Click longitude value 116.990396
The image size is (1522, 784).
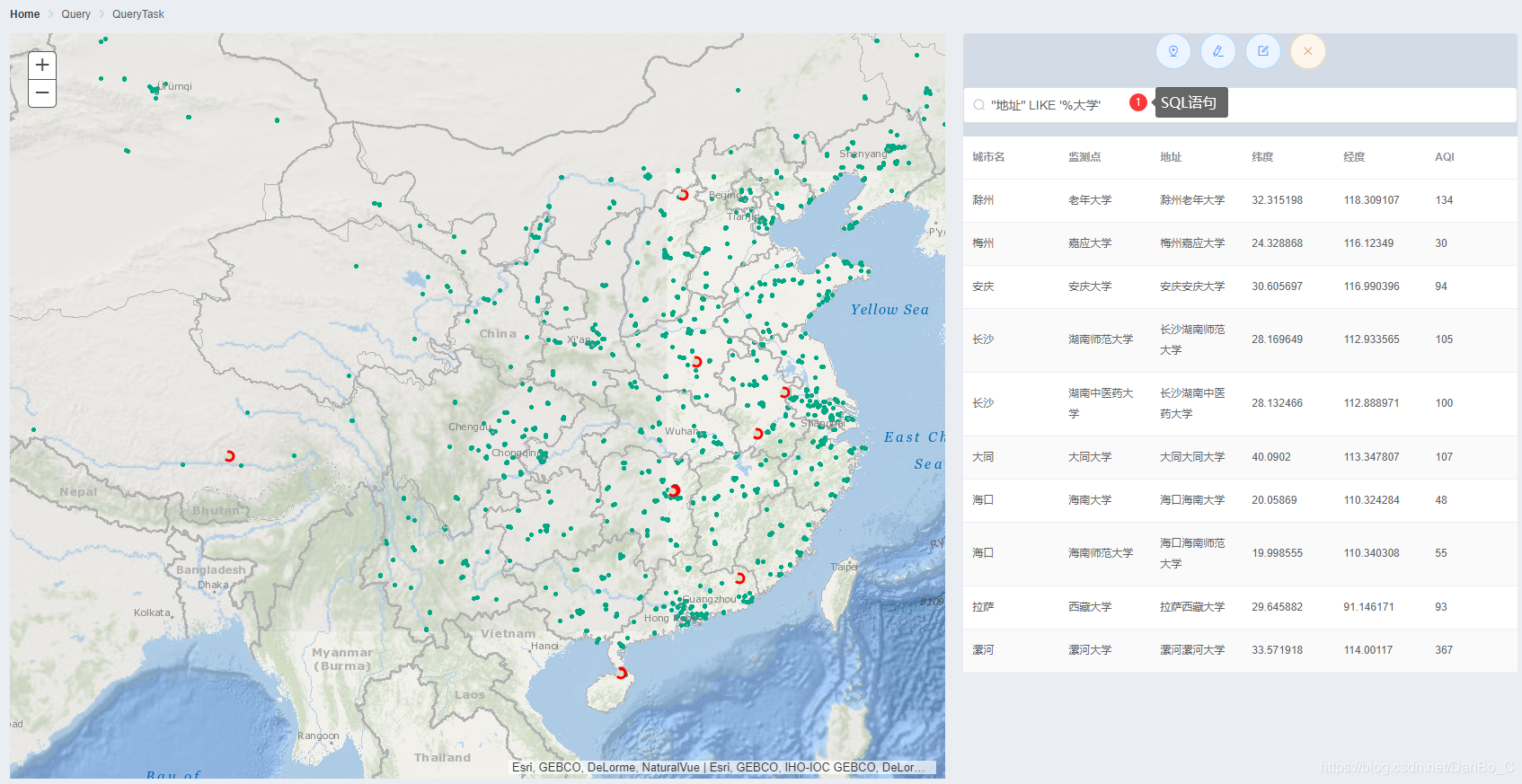click(1371, 286)
